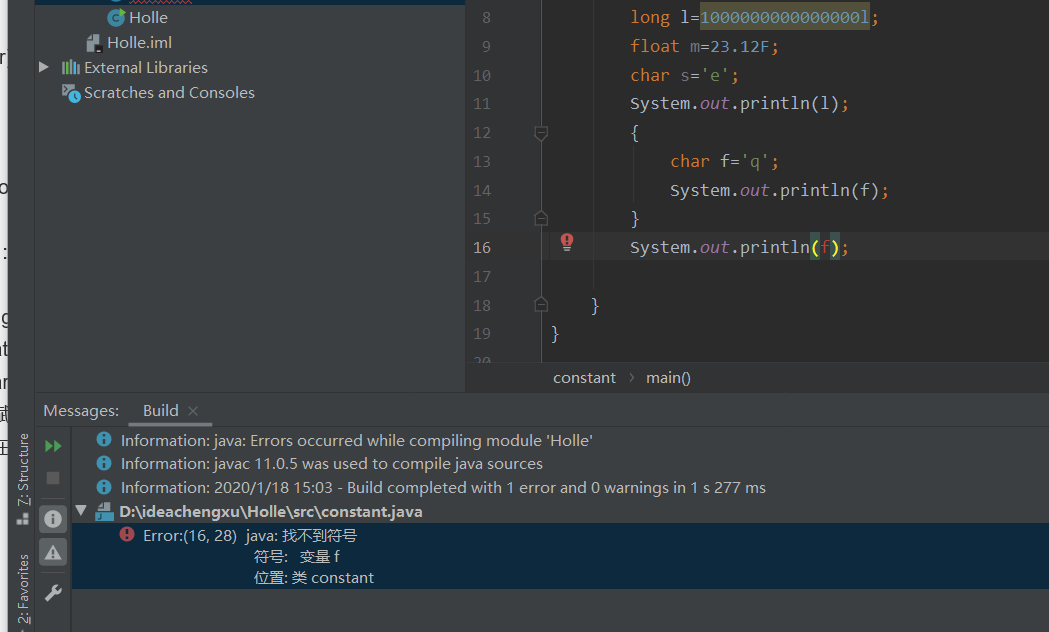Select 'Errors occurred while compiling module' message
Screen dimensions: 1049x632
coord(357,441)
